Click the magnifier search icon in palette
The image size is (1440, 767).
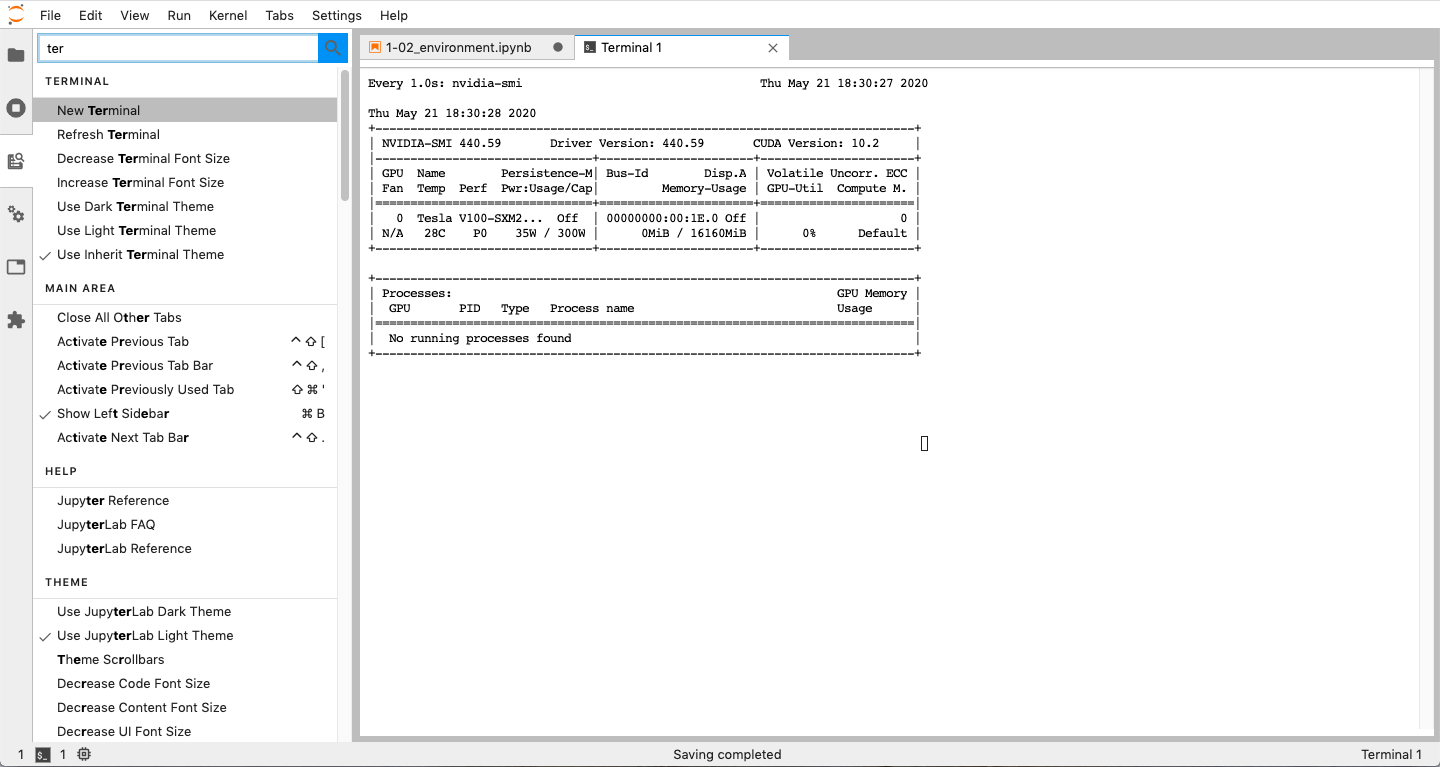(x=333, y=48)
